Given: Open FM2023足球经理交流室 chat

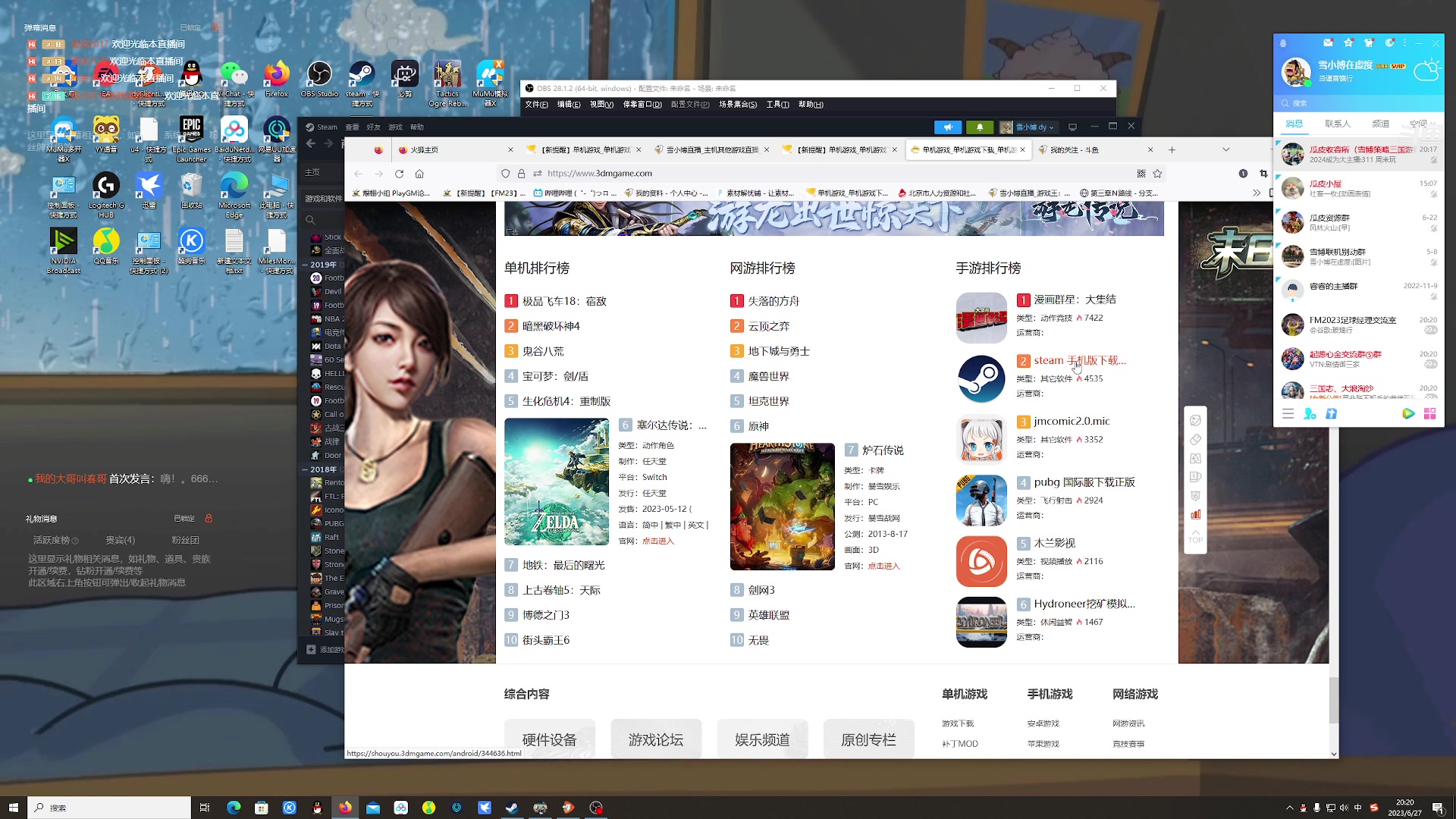Looking at the screenshot, I should coord(1359,325).
